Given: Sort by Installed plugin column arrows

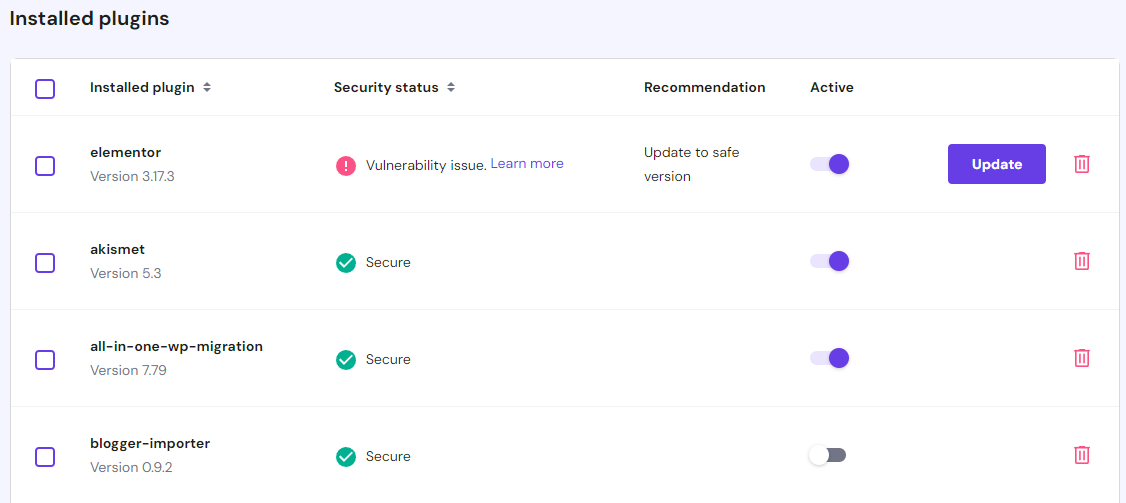Looking at the screenshot, I should pos(207,88).
